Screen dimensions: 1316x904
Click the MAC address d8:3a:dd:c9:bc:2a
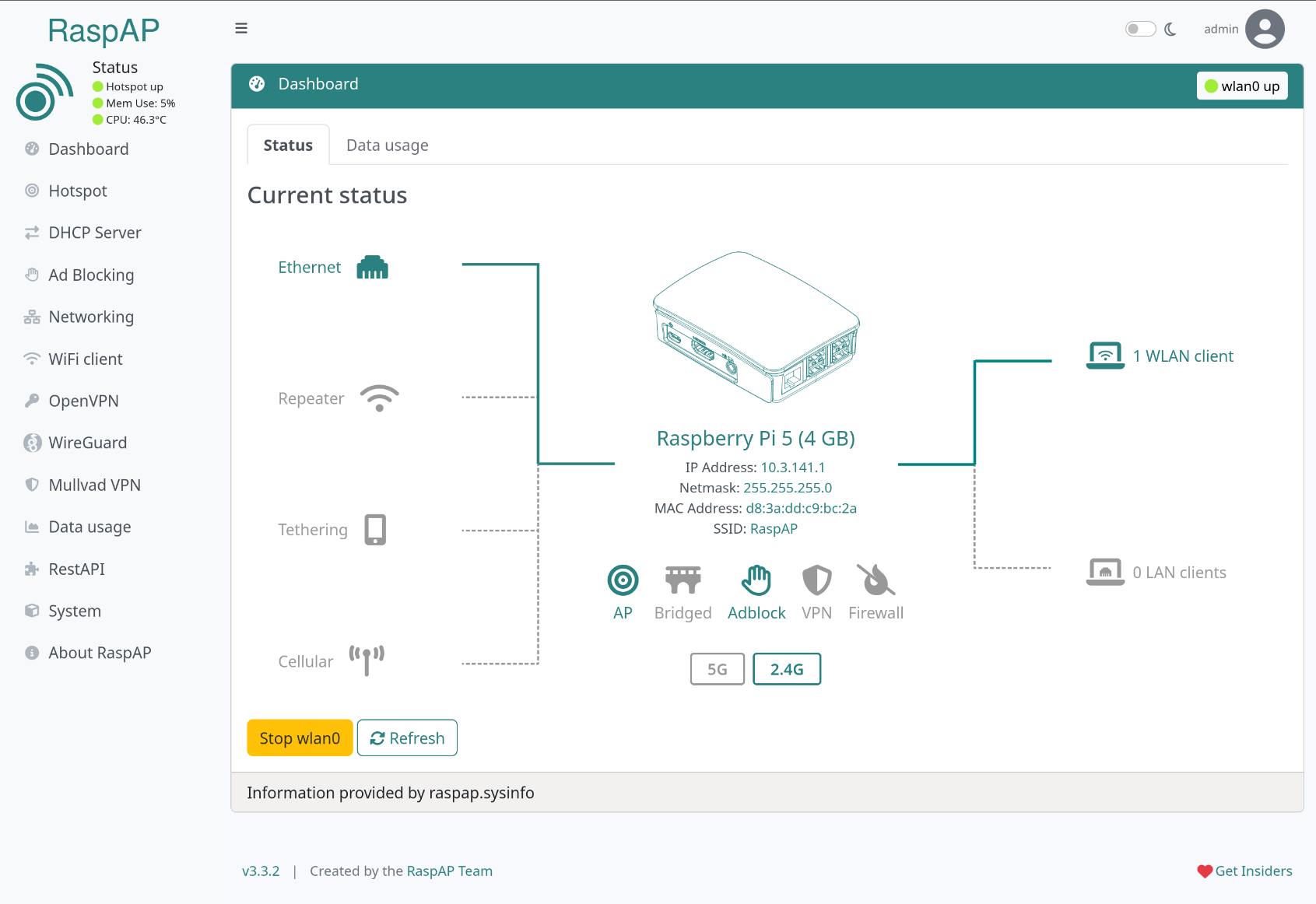click(x=801, y=508)
